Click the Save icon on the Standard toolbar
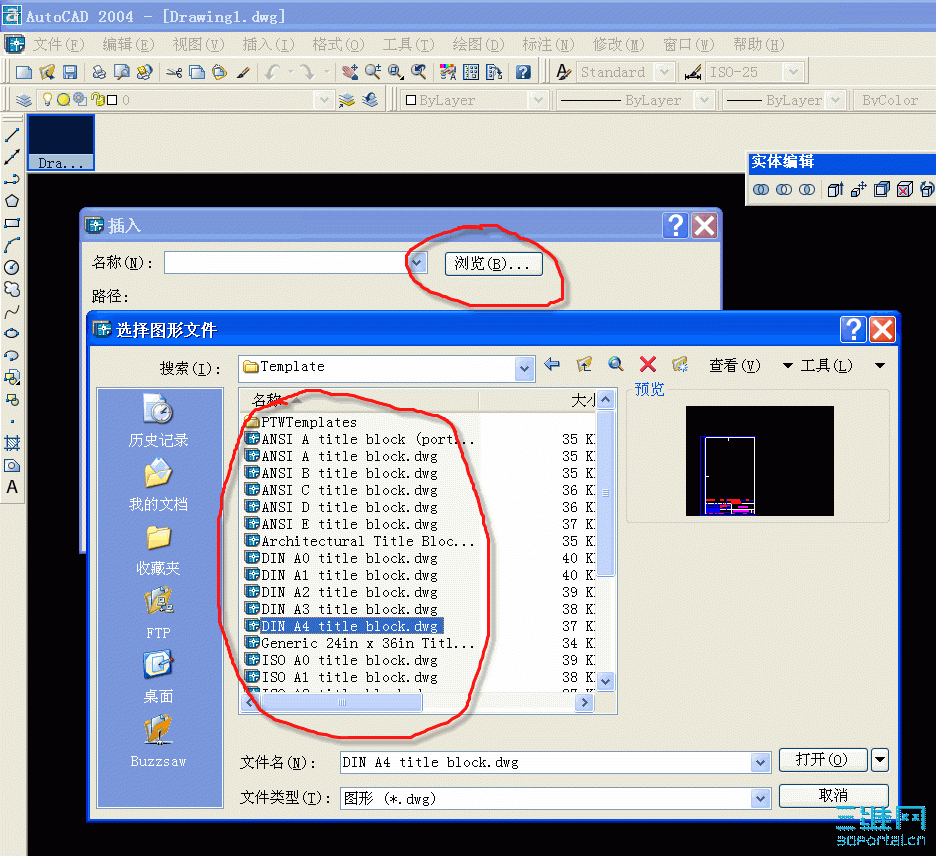Screen dimensions: 936x856 click(x=69, y=71)
